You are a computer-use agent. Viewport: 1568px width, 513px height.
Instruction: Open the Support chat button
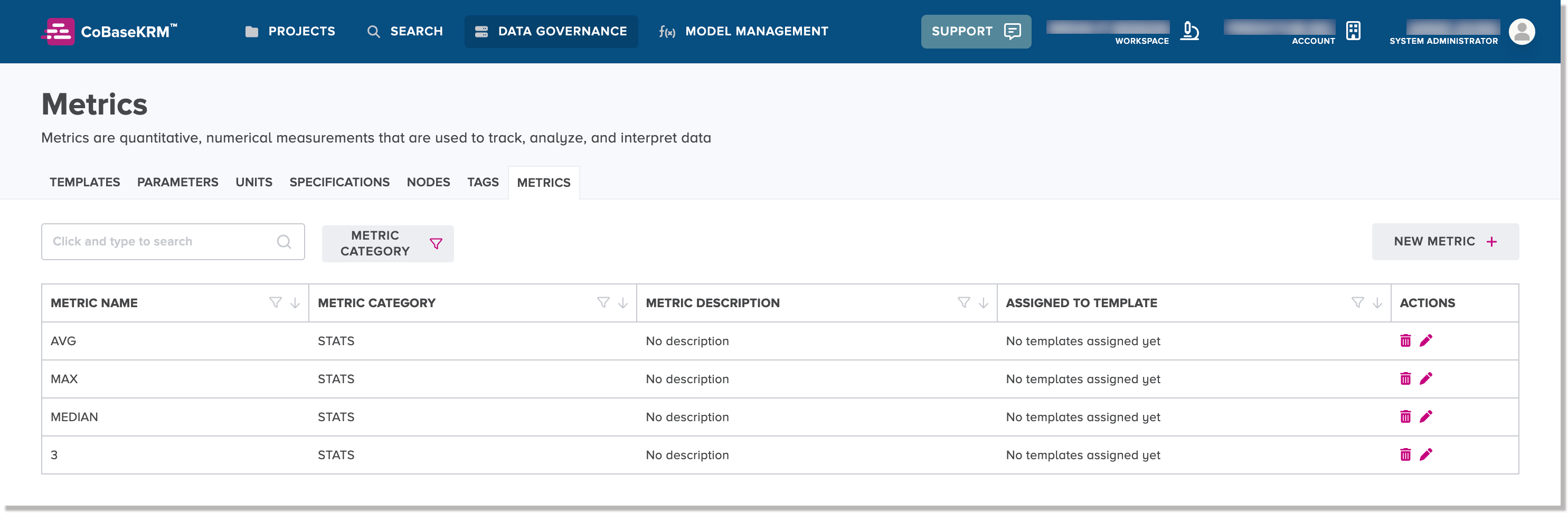976,31
